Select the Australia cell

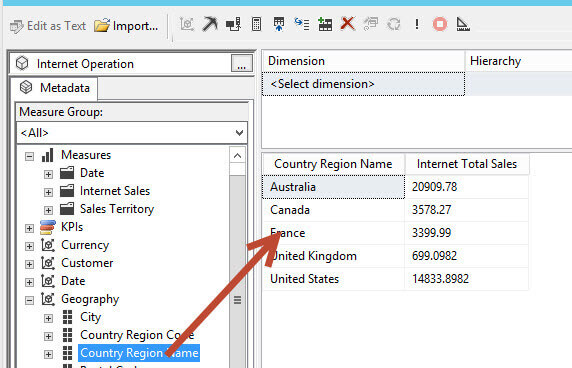pyautogui.click(x=333, y=187)
